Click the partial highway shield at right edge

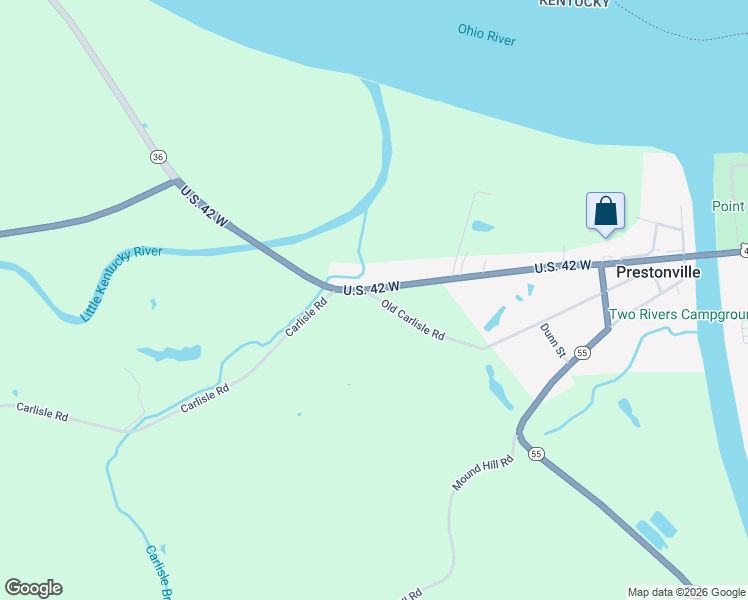pos(744,249)
